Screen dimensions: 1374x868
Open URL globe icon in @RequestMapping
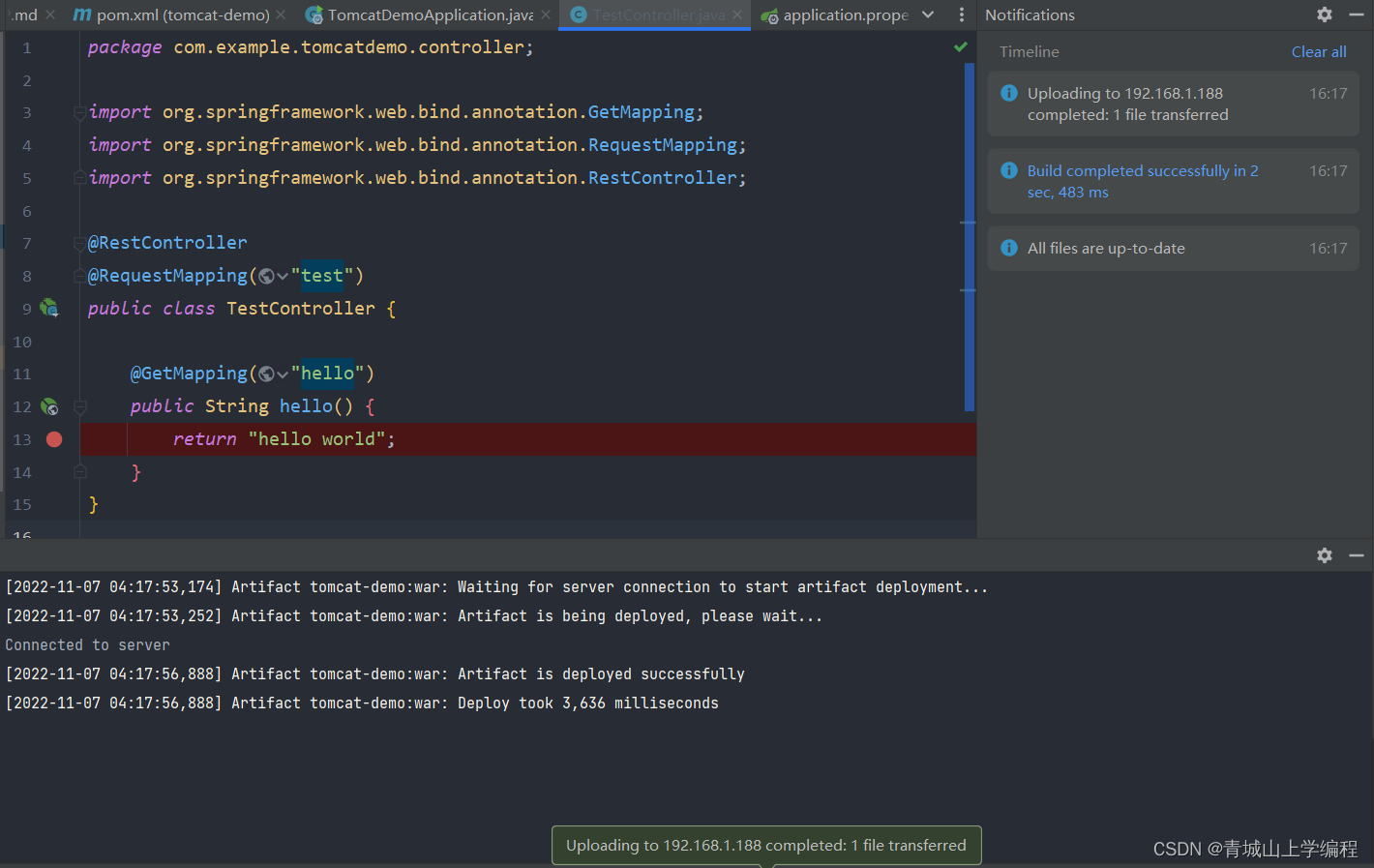pyautogui.click(x=266, y=277)
